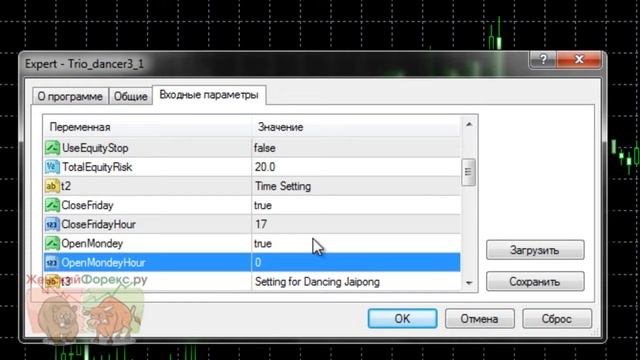Screen dimensions: 640x360
Task: Select the CloseFriday variable name
Action: (x=87, y=205)
